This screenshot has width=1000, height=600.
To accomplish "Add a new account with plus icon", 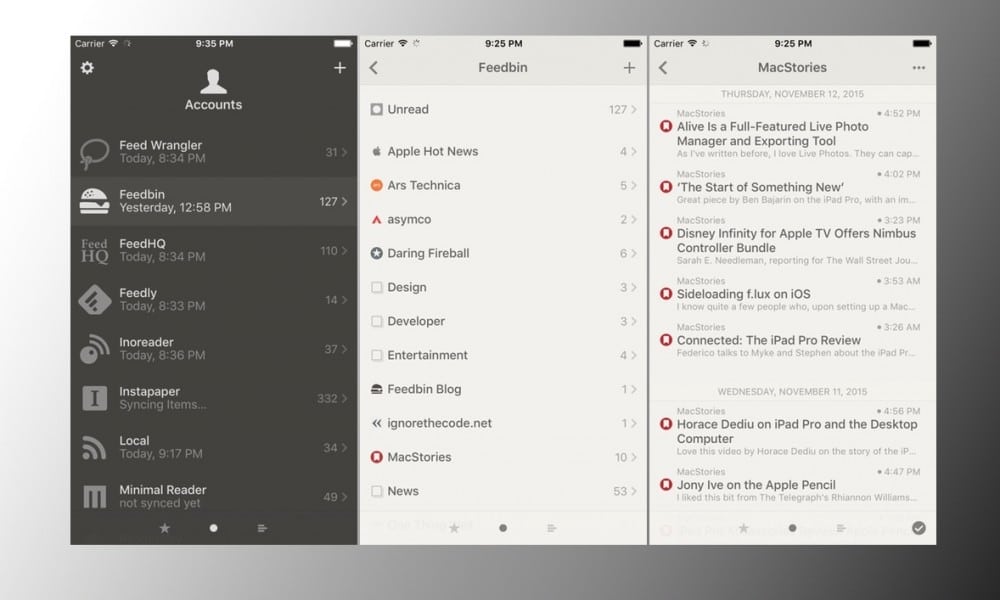I will 340,68.
